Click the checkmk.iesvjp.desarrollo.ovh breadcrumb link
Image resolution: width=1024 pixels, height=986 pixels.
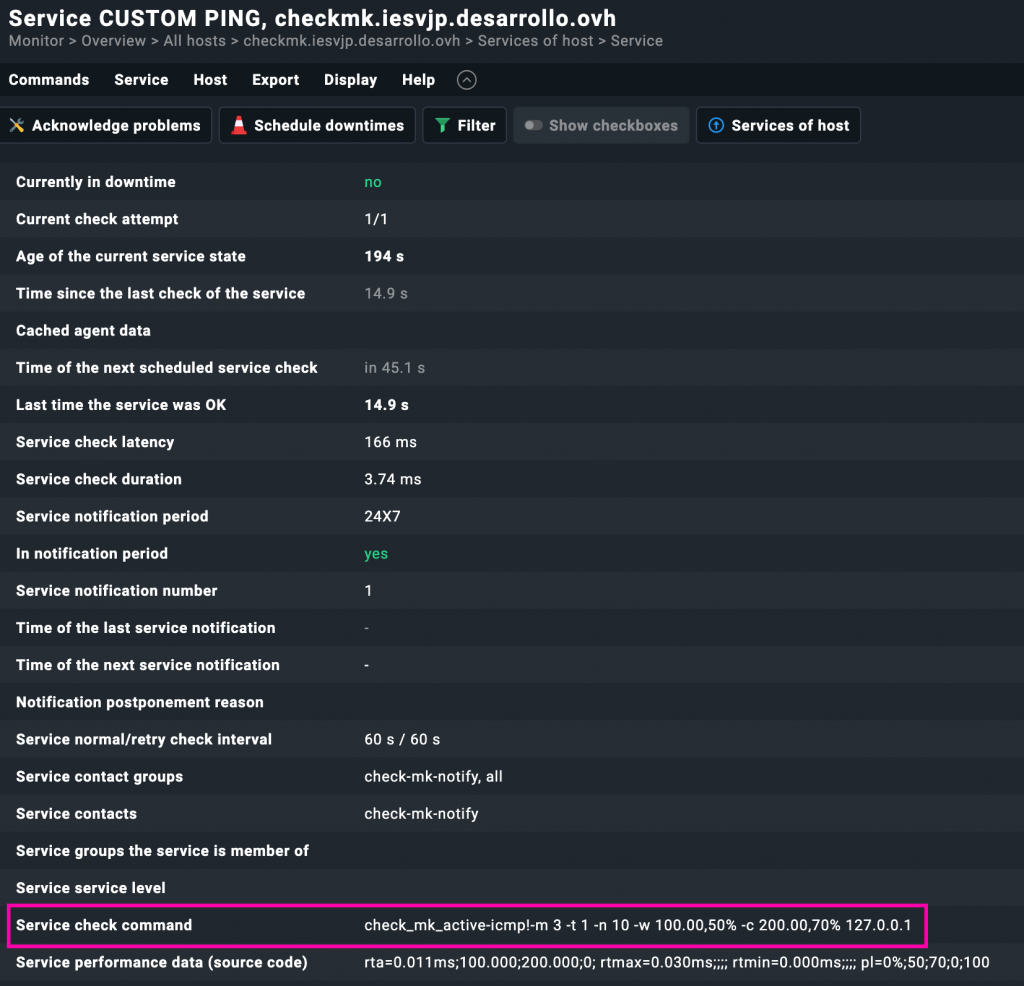pyautogui.click(x=351, y=41)
